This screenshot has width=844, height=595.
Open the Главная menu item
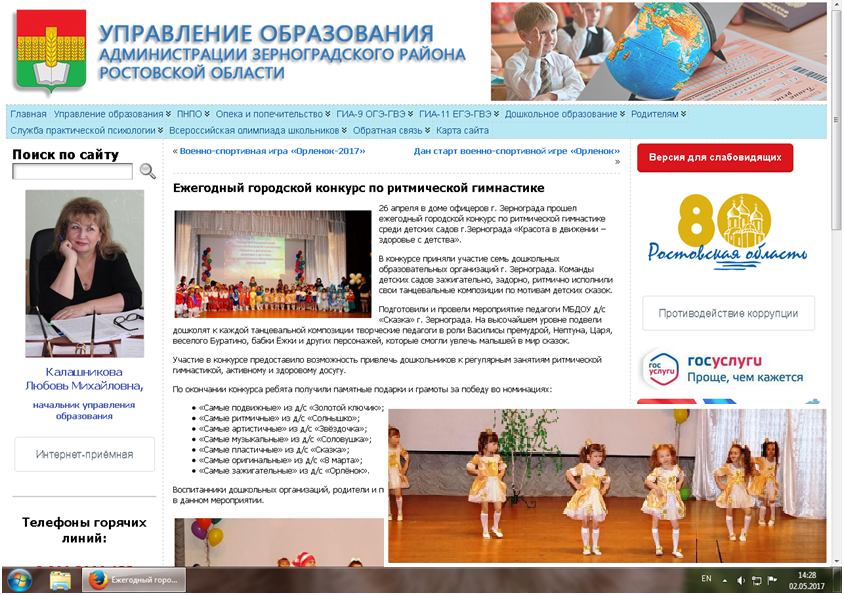tap(29, 114)
